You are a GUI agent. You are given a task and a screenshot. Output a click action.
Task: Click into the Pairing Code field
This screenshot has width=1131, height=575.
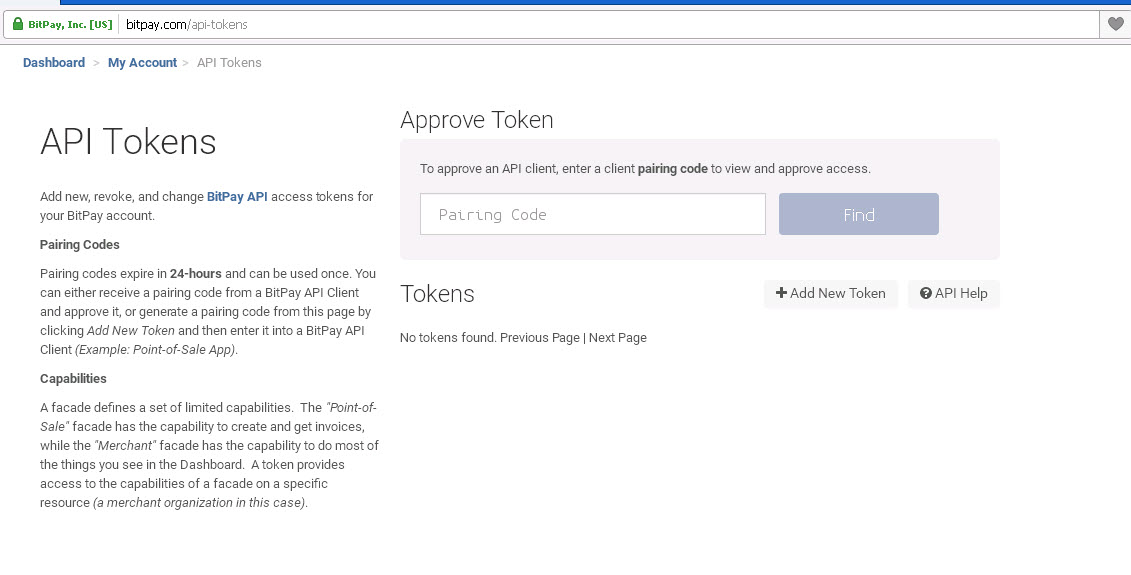[592, 214]
